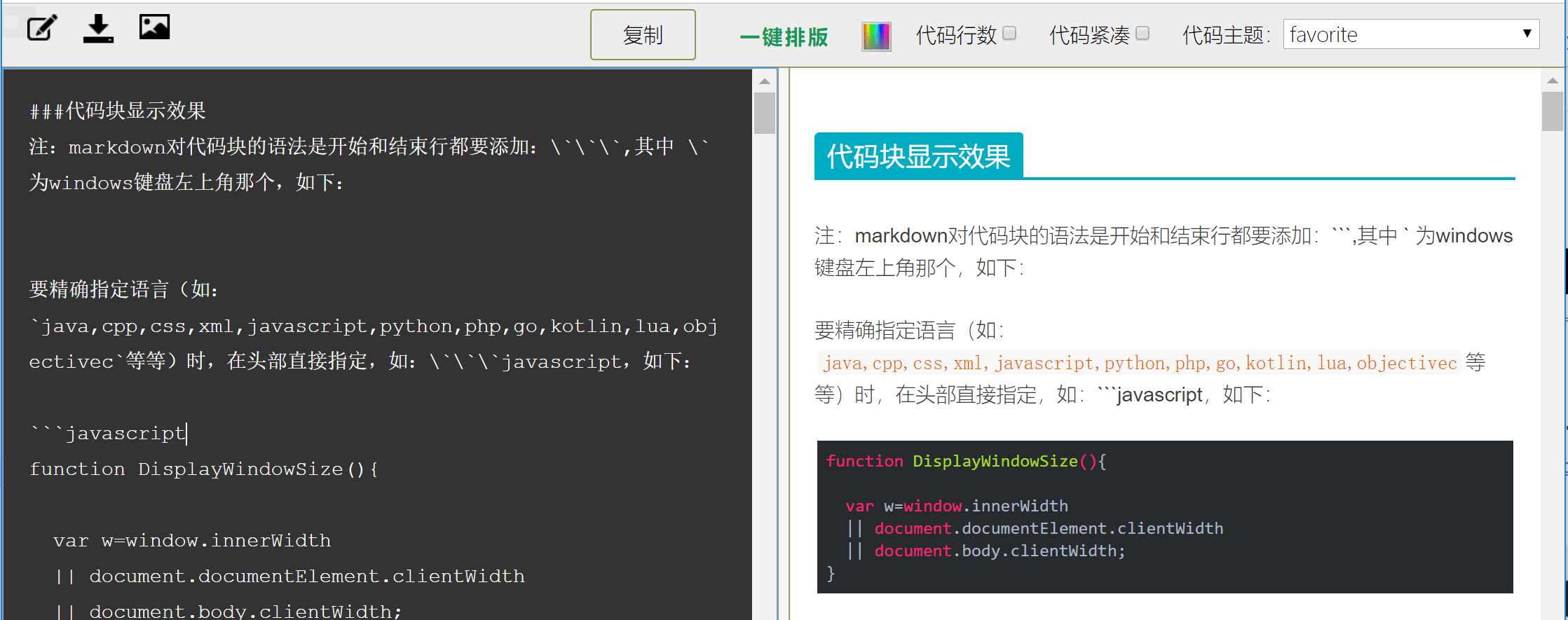Click 'var w=window.innerWidth' in the editor
The height and width of the screenshot is (620, 1568).
pos(192,540)
